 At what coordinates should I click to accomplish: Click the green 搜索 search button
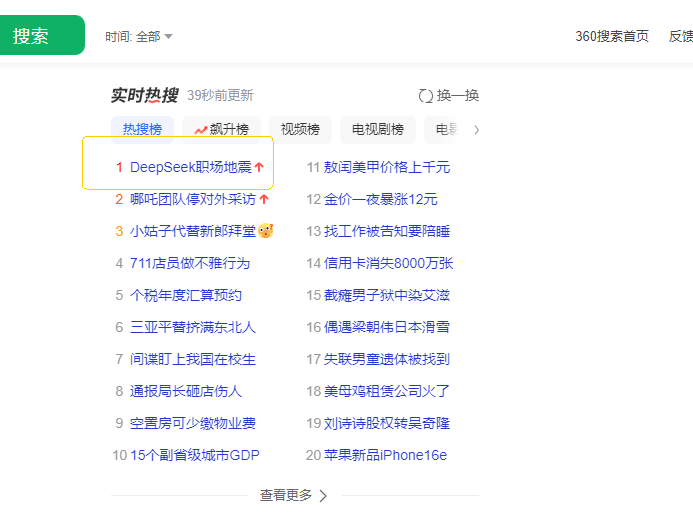42,35
